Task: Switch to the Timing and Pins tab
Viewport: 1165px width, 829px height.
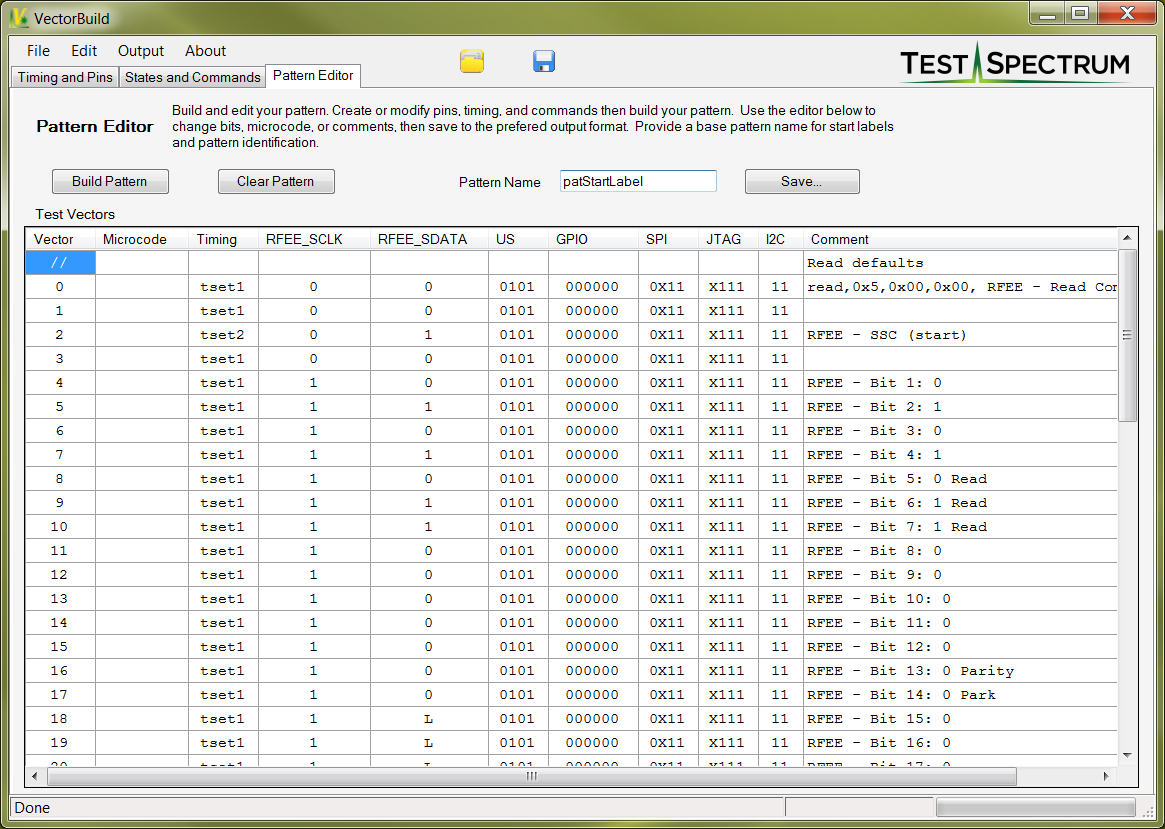Action: [x=63, y=77]
